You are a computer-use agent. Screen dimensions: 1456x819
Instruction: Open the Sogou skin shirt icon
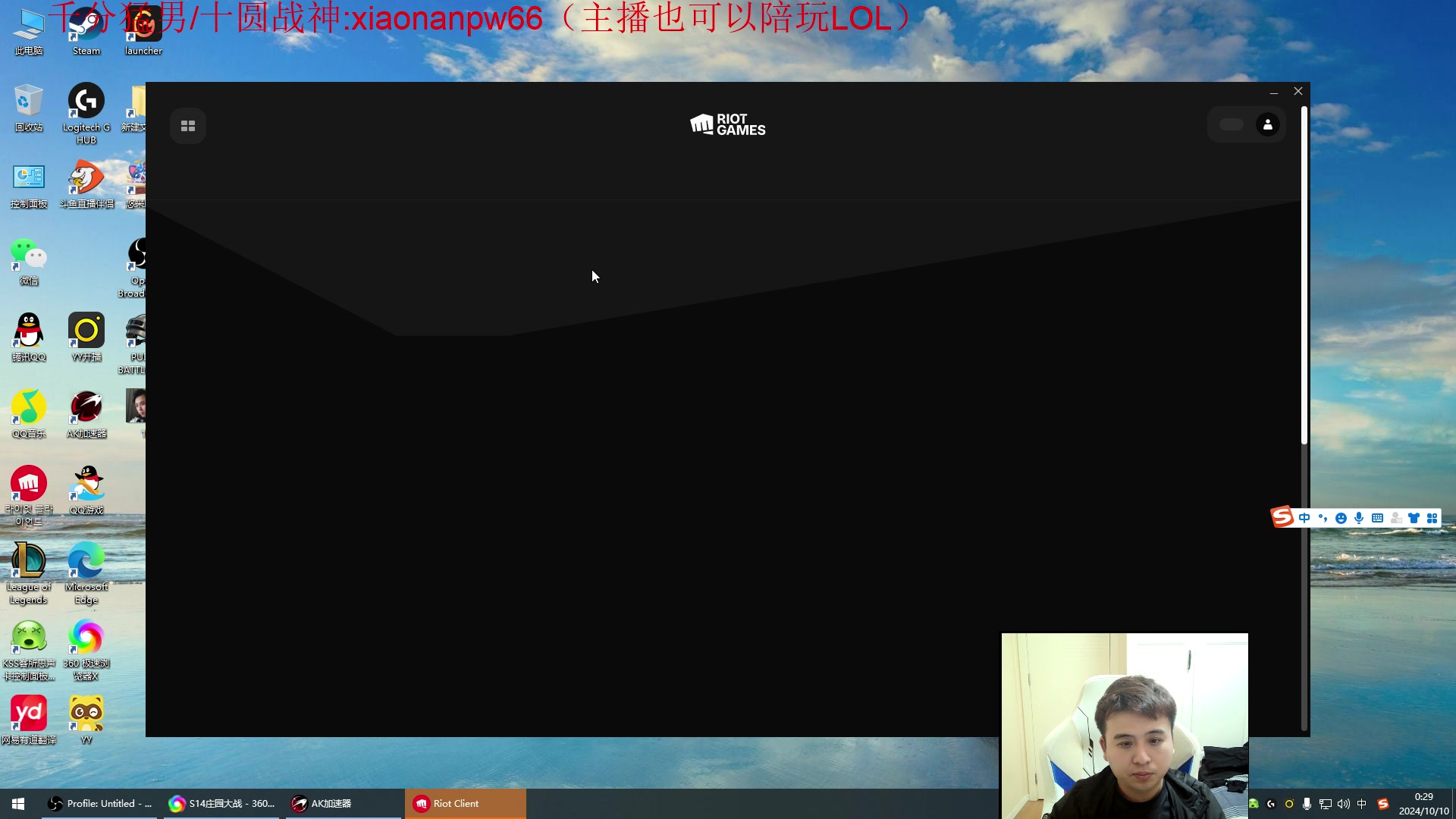1414,518
